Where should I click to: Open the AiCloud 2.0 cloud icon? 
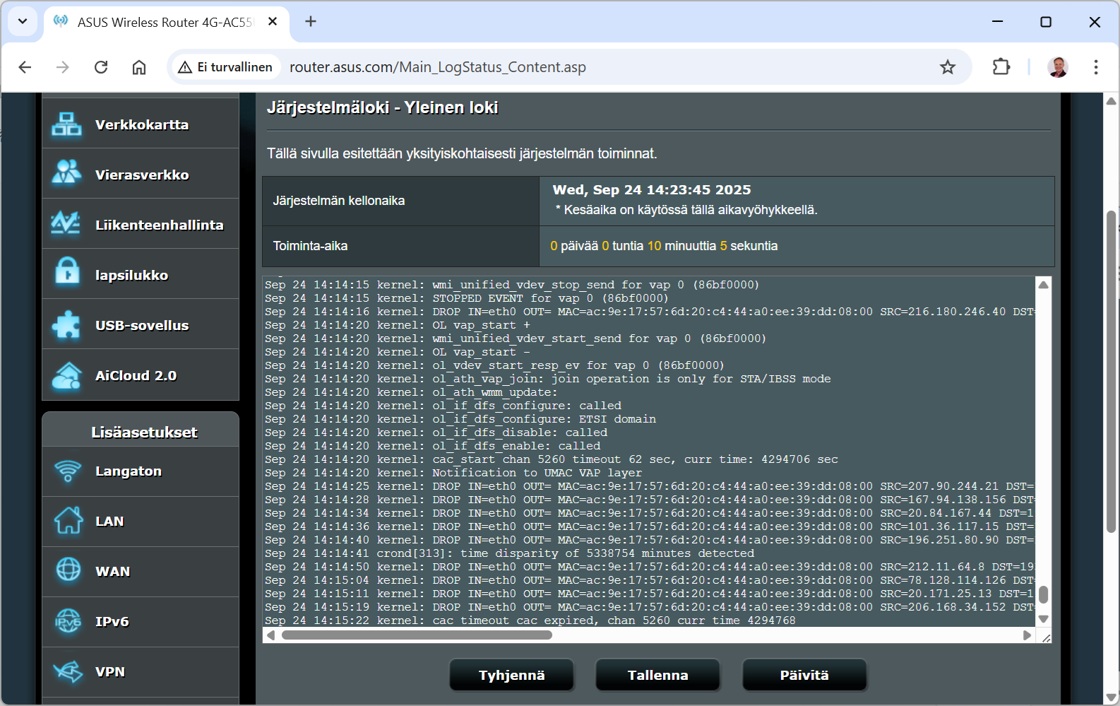[66, 376]
